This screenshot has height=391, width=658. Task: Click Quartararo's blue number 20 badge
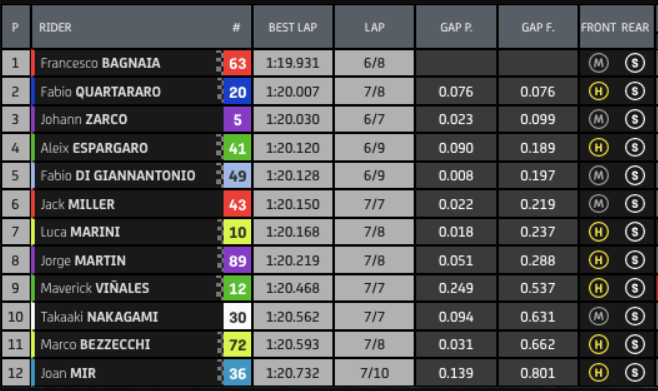(237, 91)
